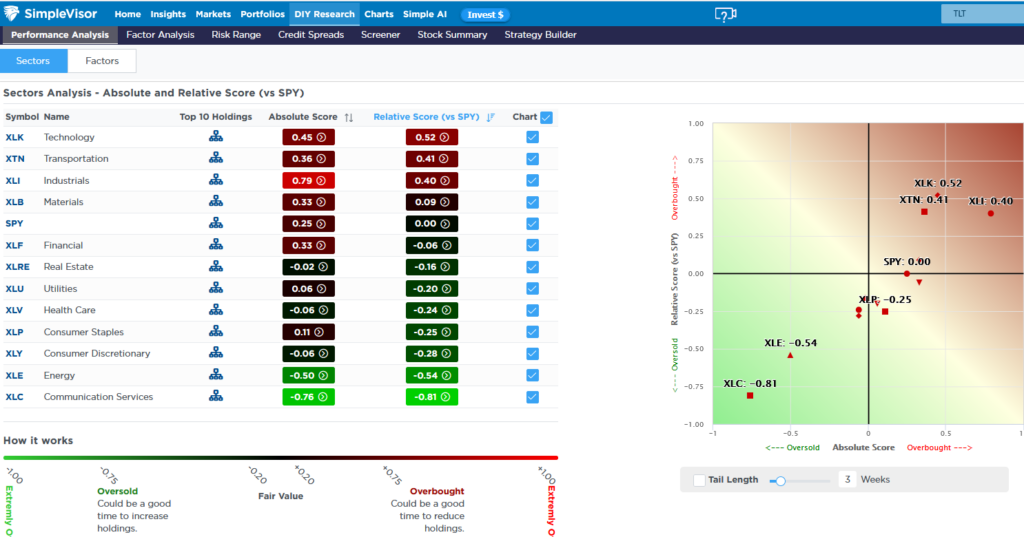Screen dimensions: 1024x537
Task: Expand XLC relative score -0.81 details
Action: tap(432, 397)
